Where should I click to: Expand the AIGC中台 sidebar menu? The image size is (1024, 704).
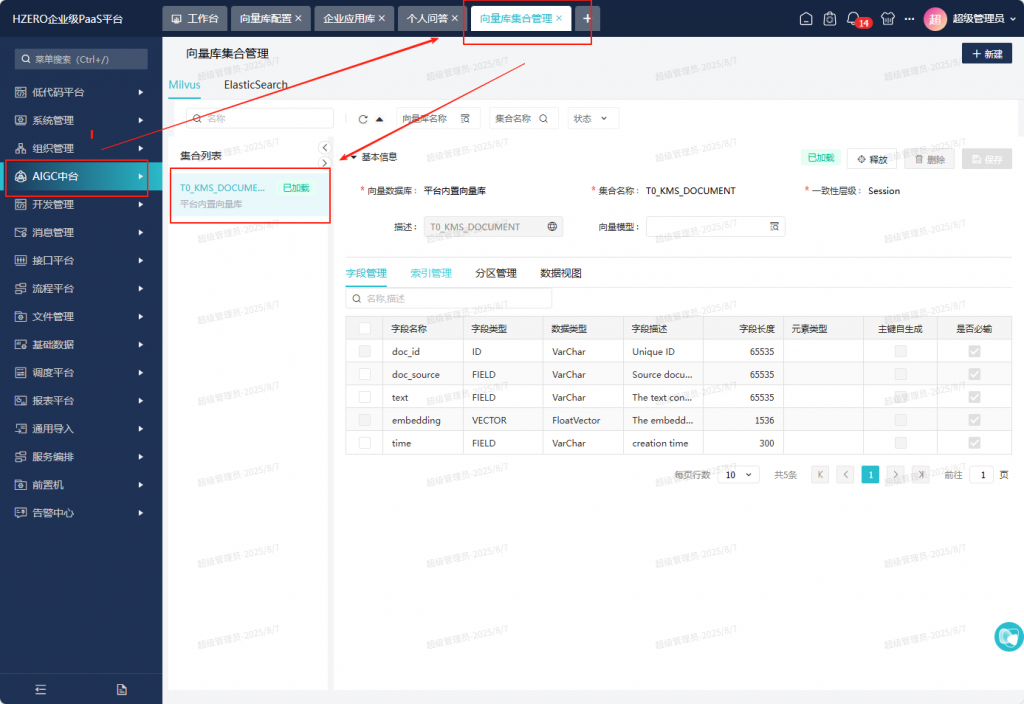tap(76, 177)
